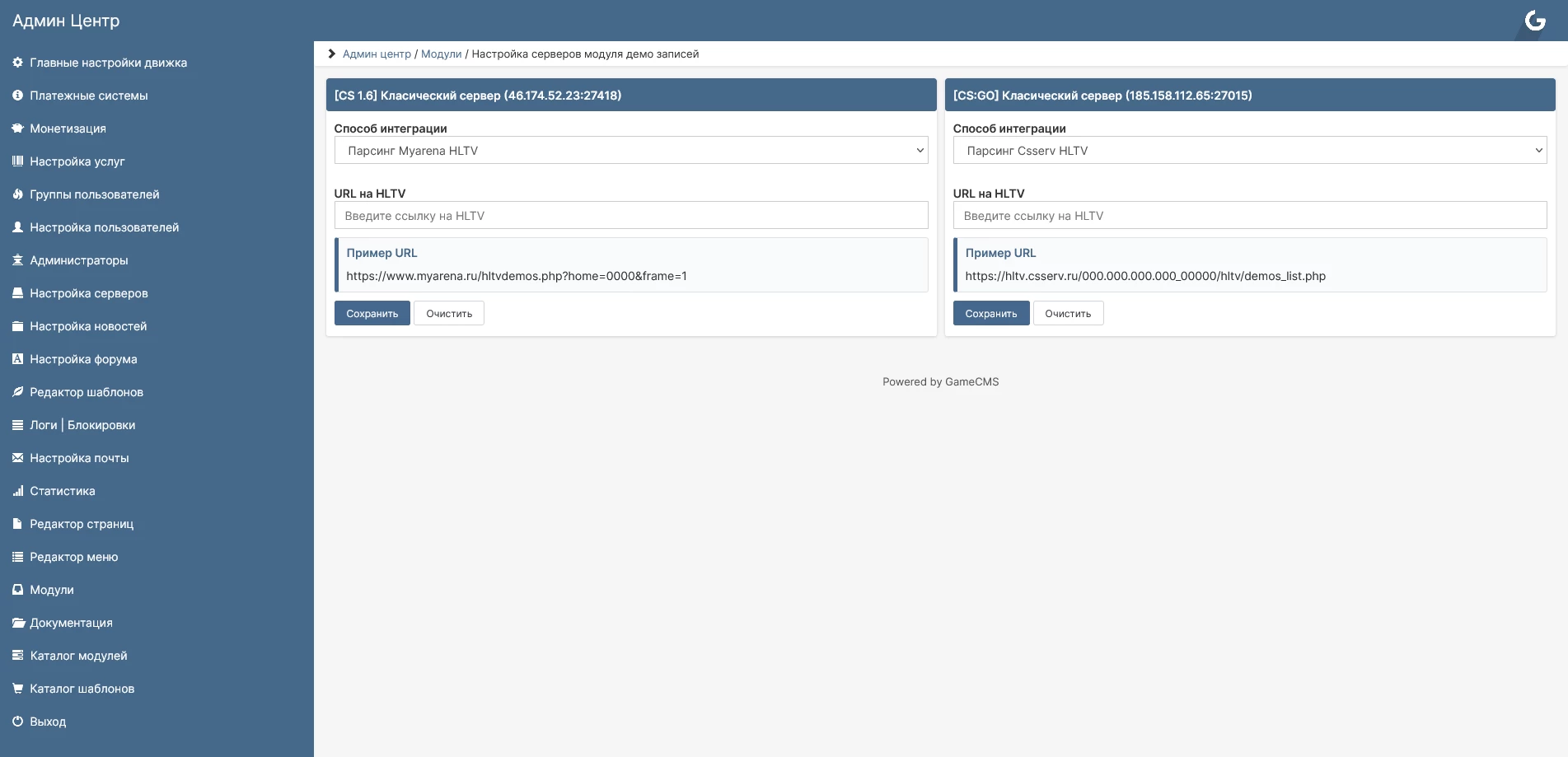
Task: Save the CS 1.6 server HLTV settings
Action: (372, 314)
